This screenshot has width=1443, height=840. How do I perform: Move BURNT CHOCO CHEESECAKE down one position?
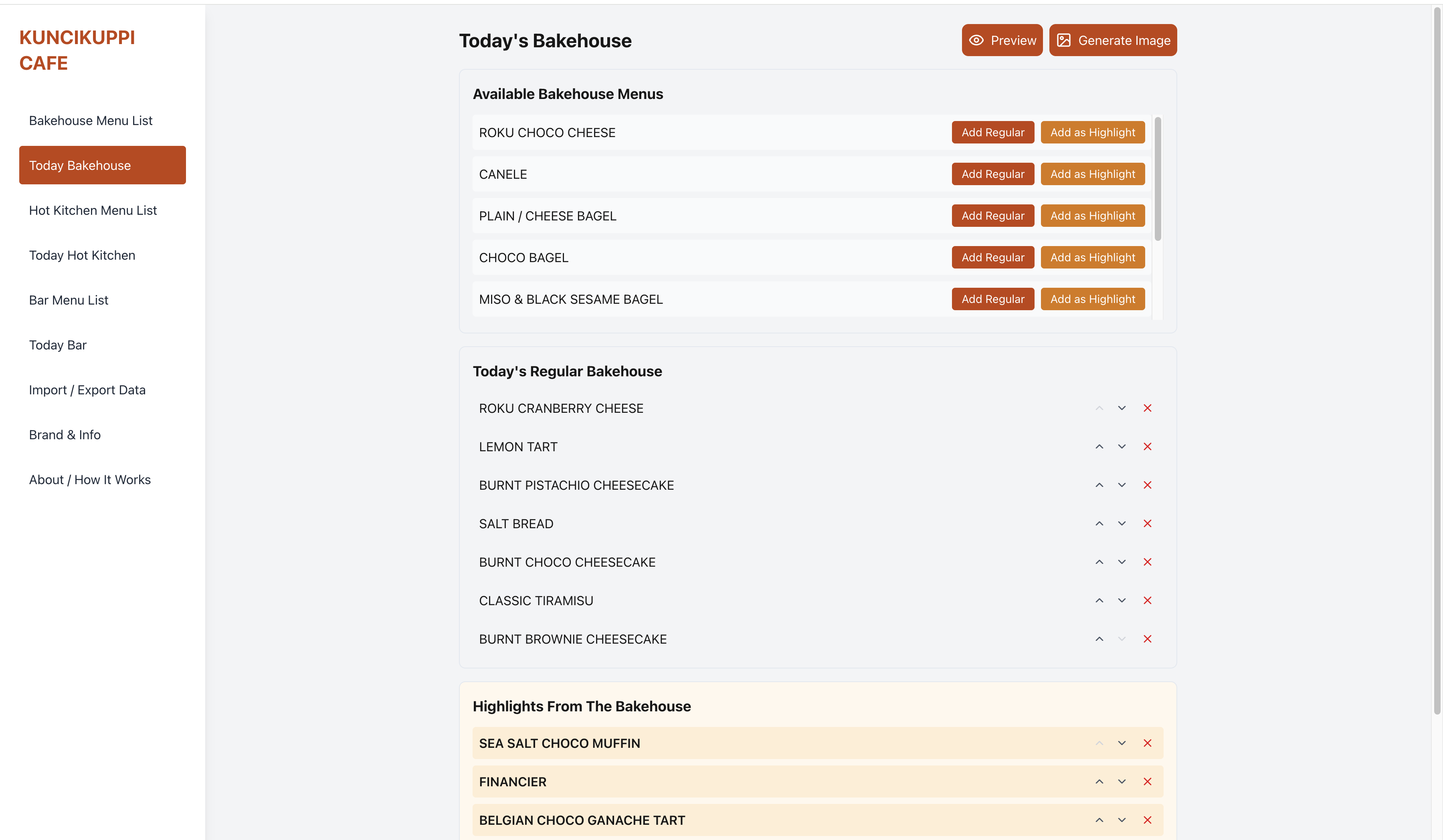click(1121, 562)
